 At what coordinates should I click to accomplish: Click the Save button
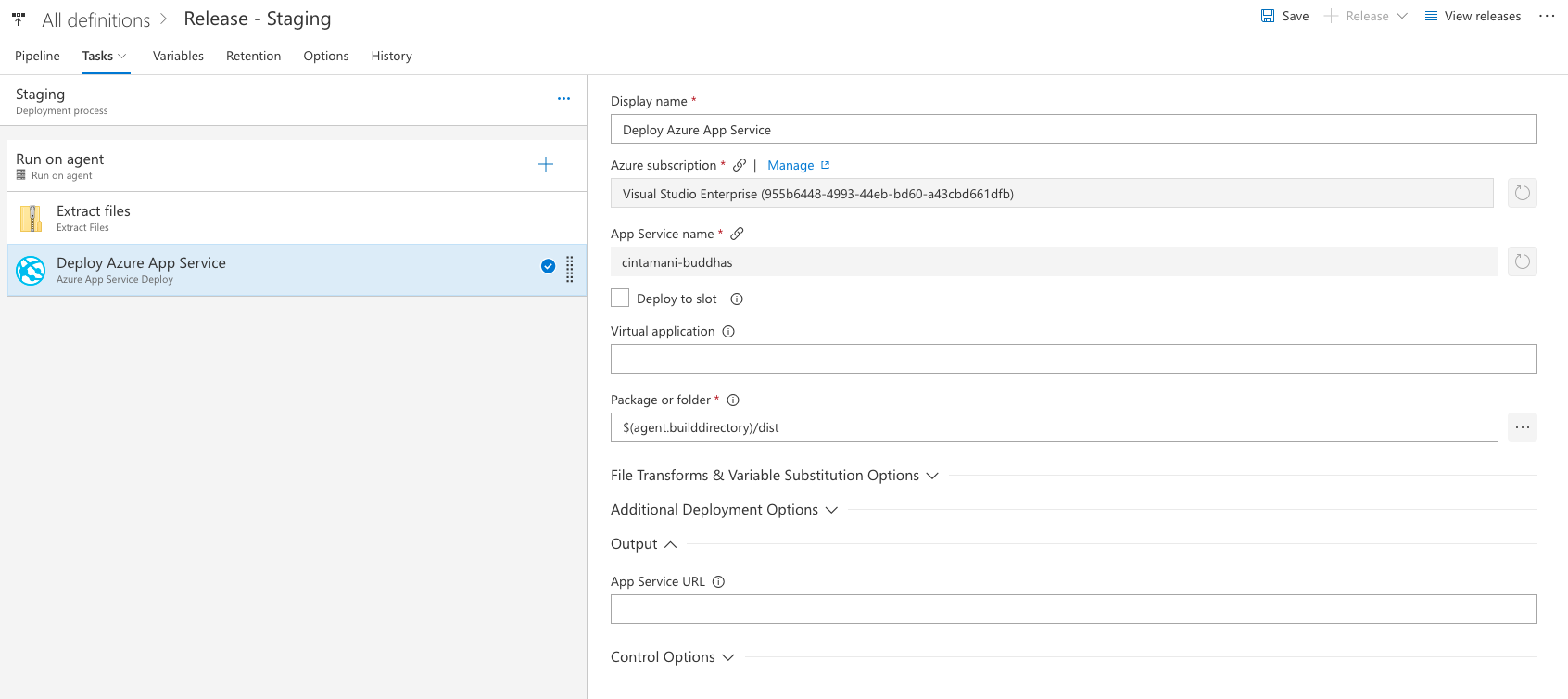pos(1285,16)
